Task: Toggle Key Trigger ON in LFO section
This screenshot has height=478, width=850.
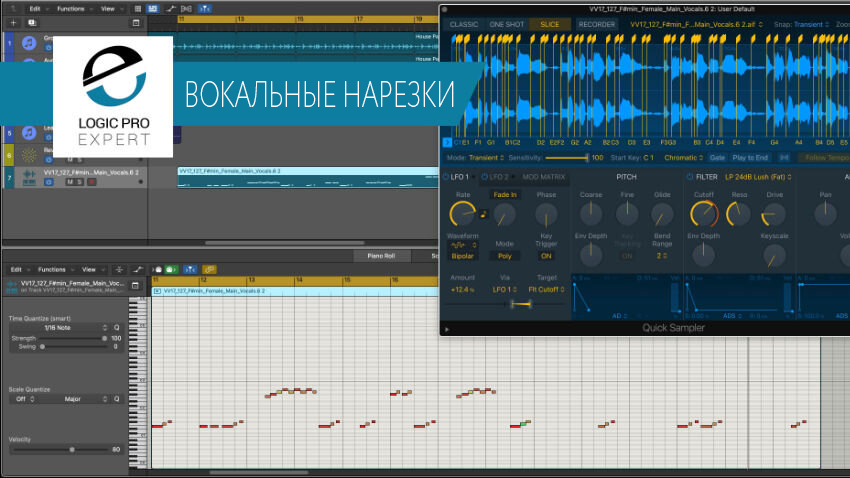Action: pyautogui.click(x=546, y=256)
